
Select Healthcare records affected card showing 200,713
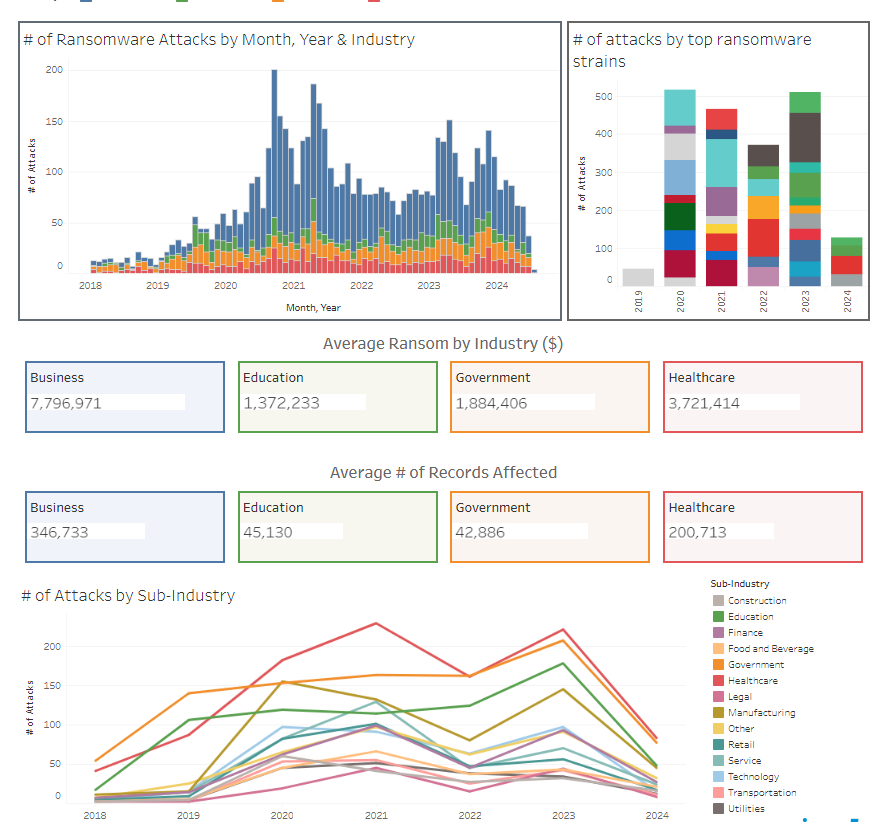[763, 527]
